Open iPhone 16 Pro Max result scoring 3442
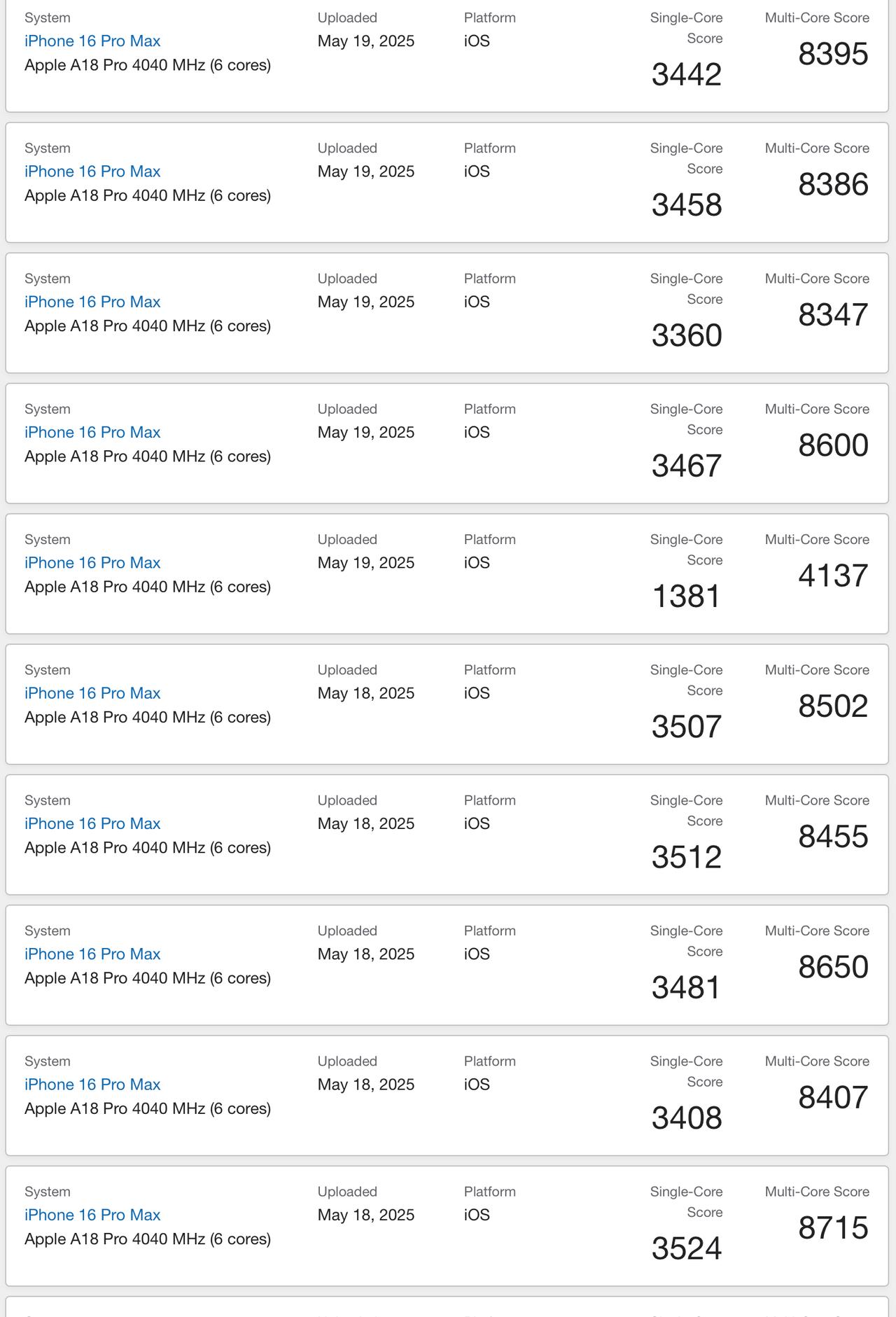This screenshot has width=896, height=1317. [92, 41]
